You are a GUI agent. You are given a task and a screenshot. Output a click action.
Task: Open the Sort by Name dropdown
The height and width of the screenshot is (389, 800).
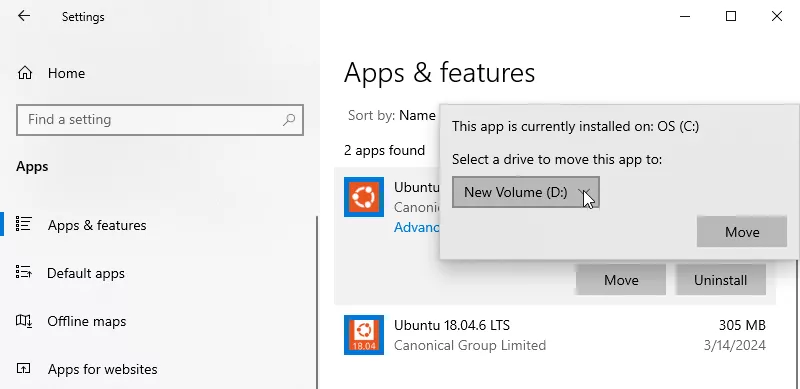(417, 116)
